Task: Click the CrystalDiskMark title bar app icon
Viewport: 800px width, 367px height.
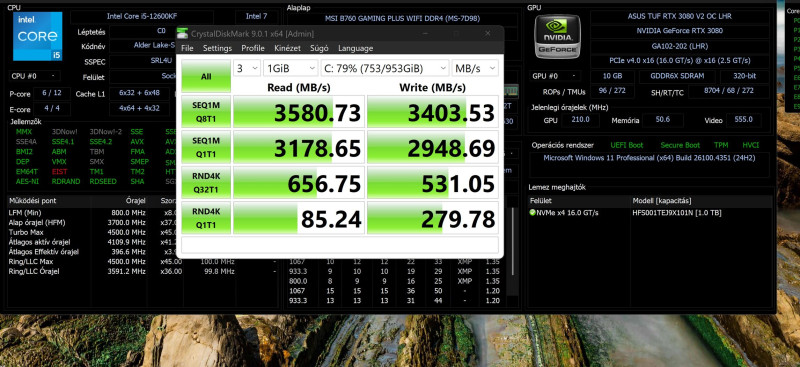Action: click(x=182, y=34)
